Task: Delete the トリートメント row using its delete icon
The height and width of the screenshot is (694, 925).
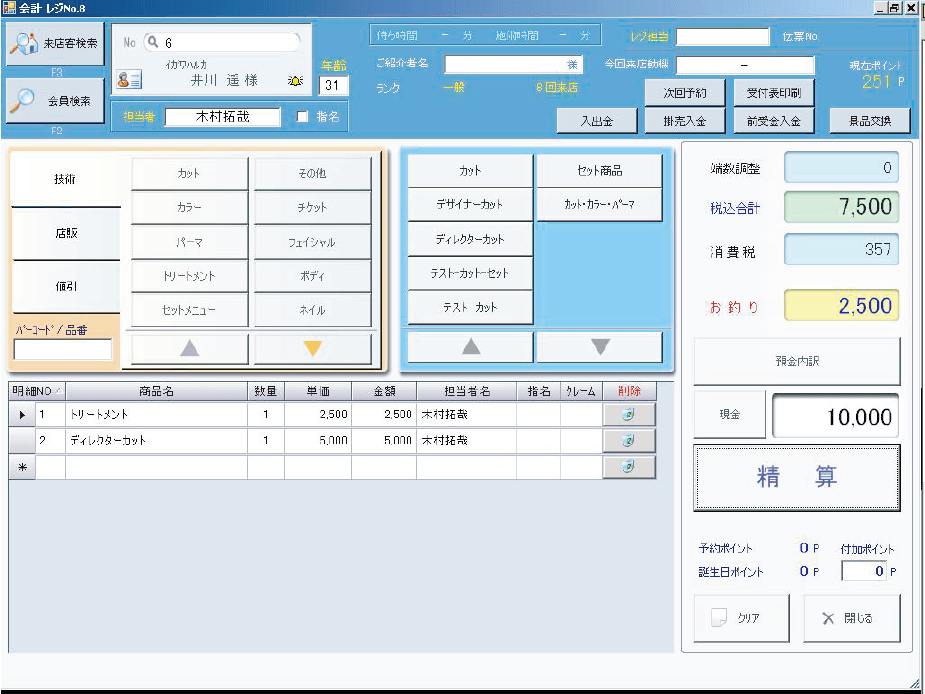Action: (x=629, y=414)
